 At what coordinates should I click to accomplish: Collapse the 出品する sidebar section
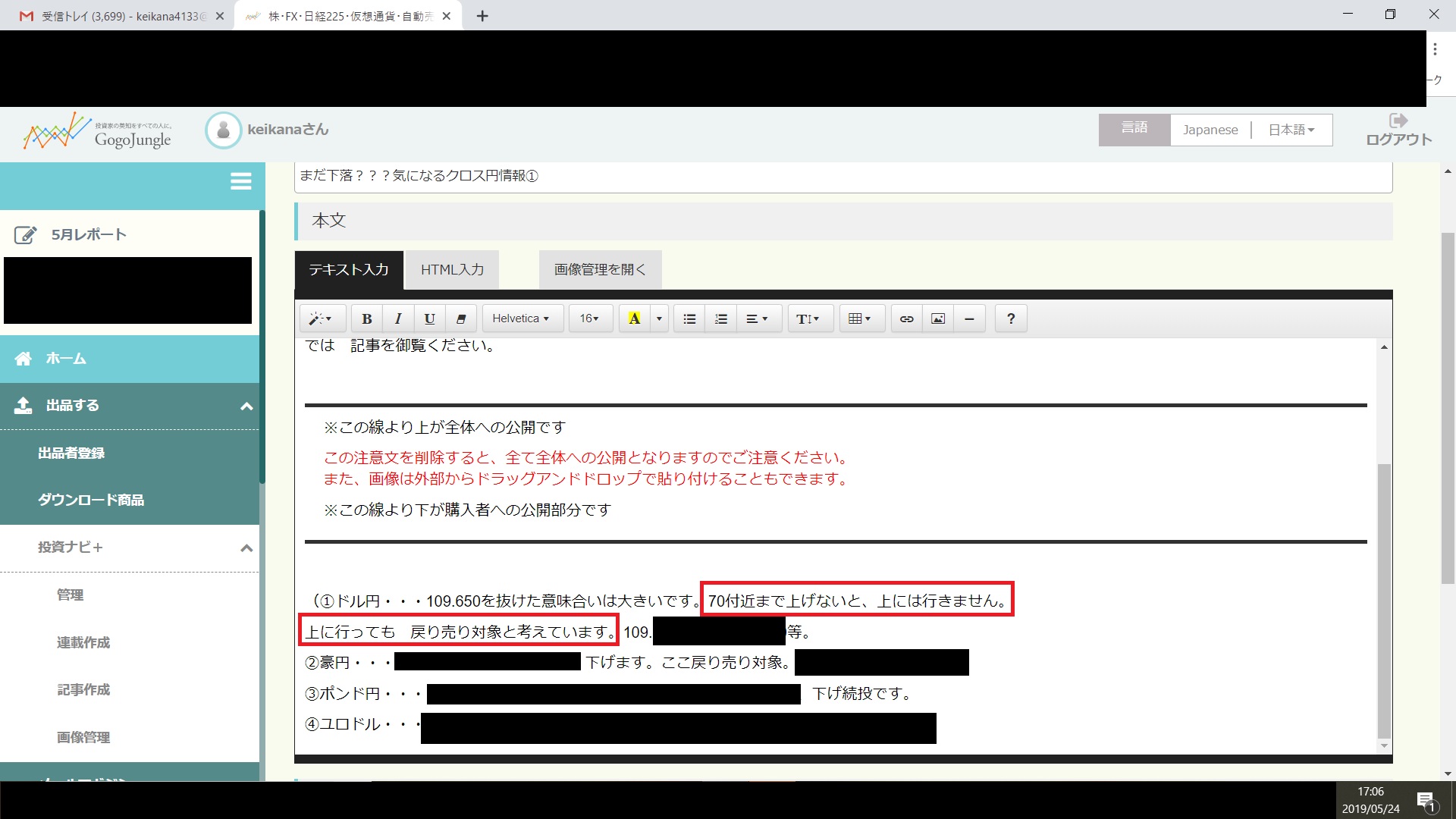pos(246,406)
